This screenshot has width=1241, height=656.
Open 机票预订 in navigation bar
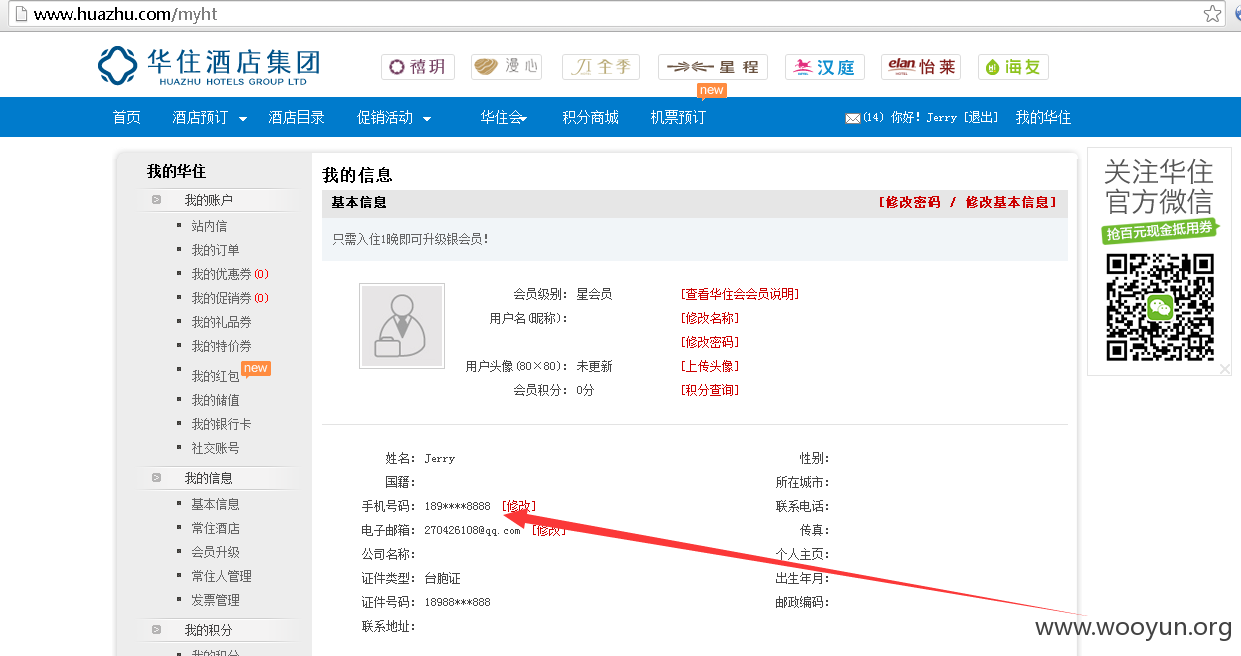[678, 117]
